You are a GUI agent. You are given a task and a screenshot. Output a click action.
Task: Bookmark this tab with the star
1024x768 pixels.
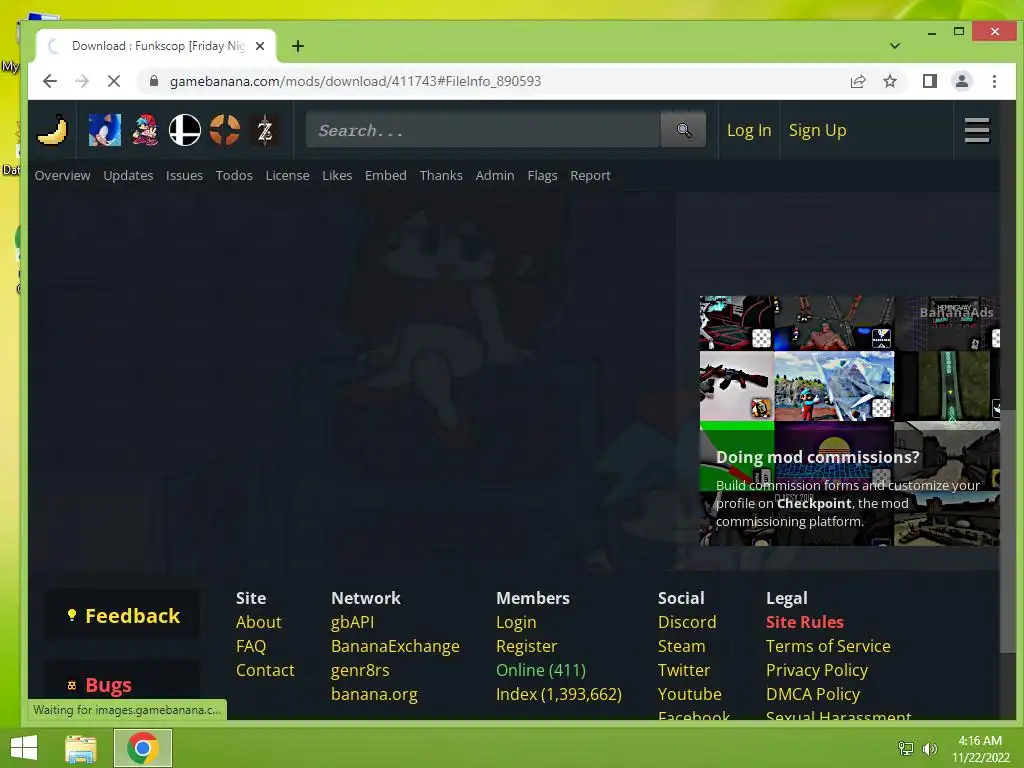click(890, 81)
